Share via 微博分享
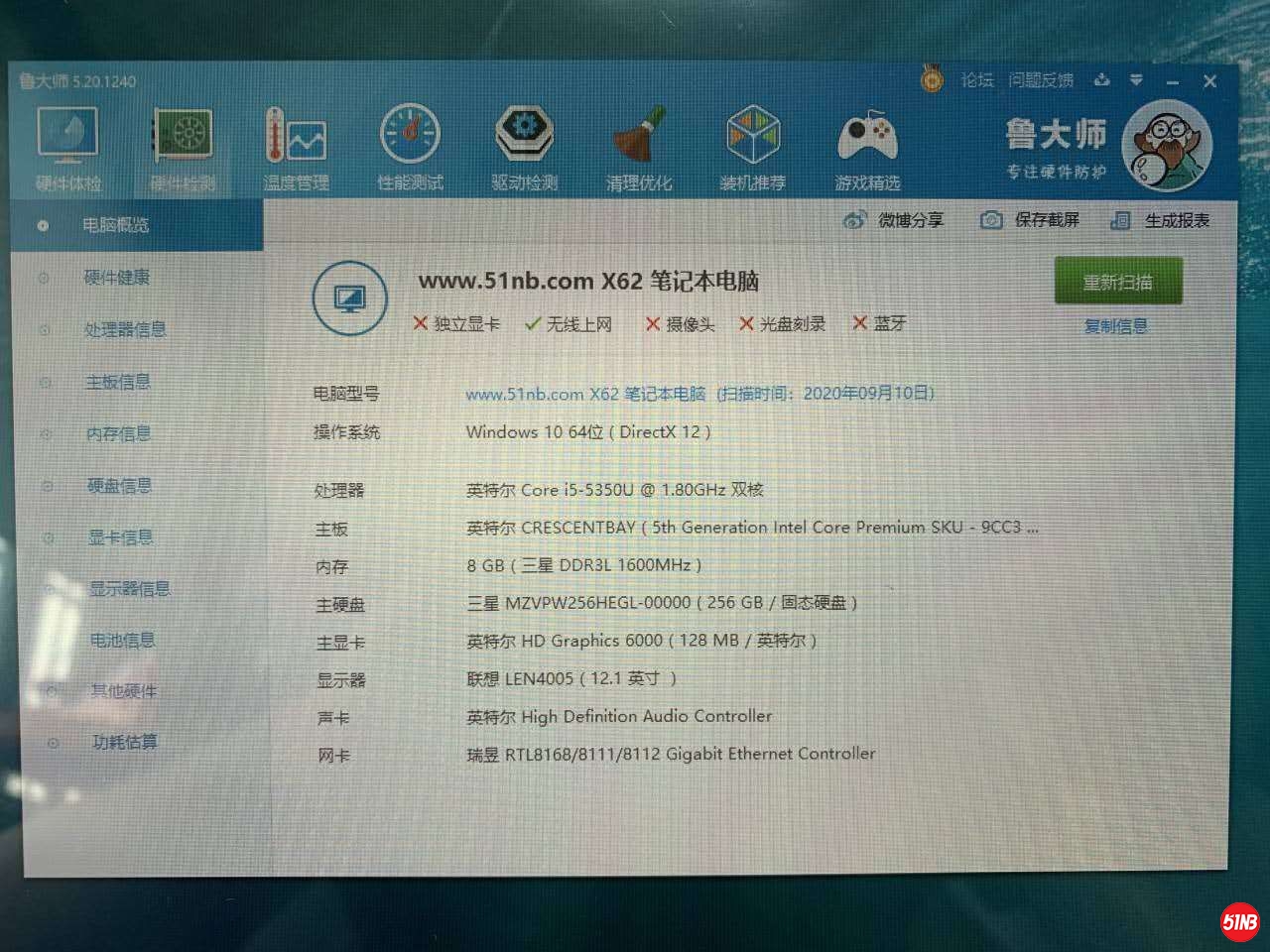This screenshot has height=952, width=1270. 893,220
